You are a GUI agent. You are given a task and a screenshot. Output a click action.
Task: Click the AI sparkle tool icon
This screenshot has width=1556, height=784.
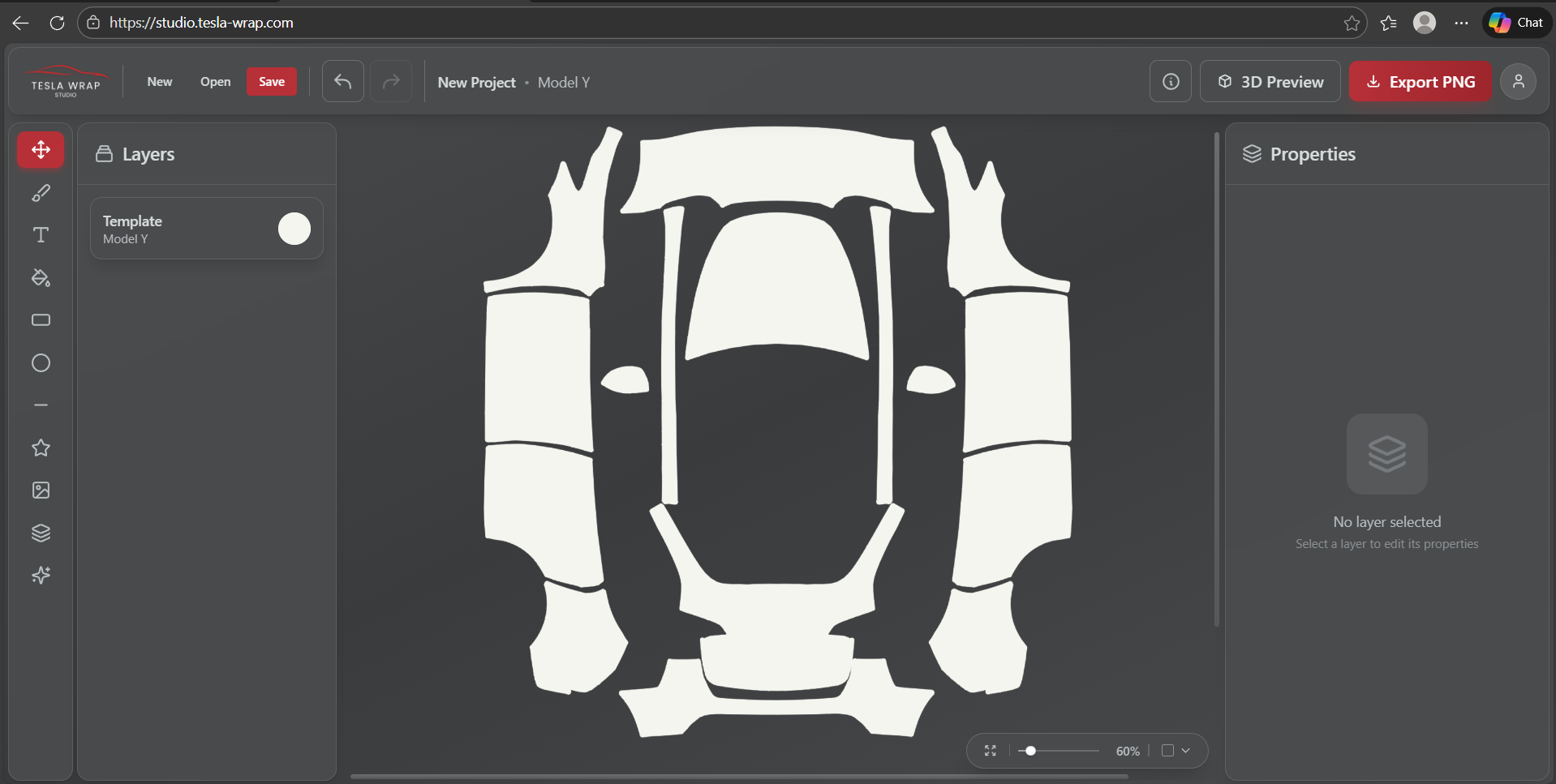41,576
